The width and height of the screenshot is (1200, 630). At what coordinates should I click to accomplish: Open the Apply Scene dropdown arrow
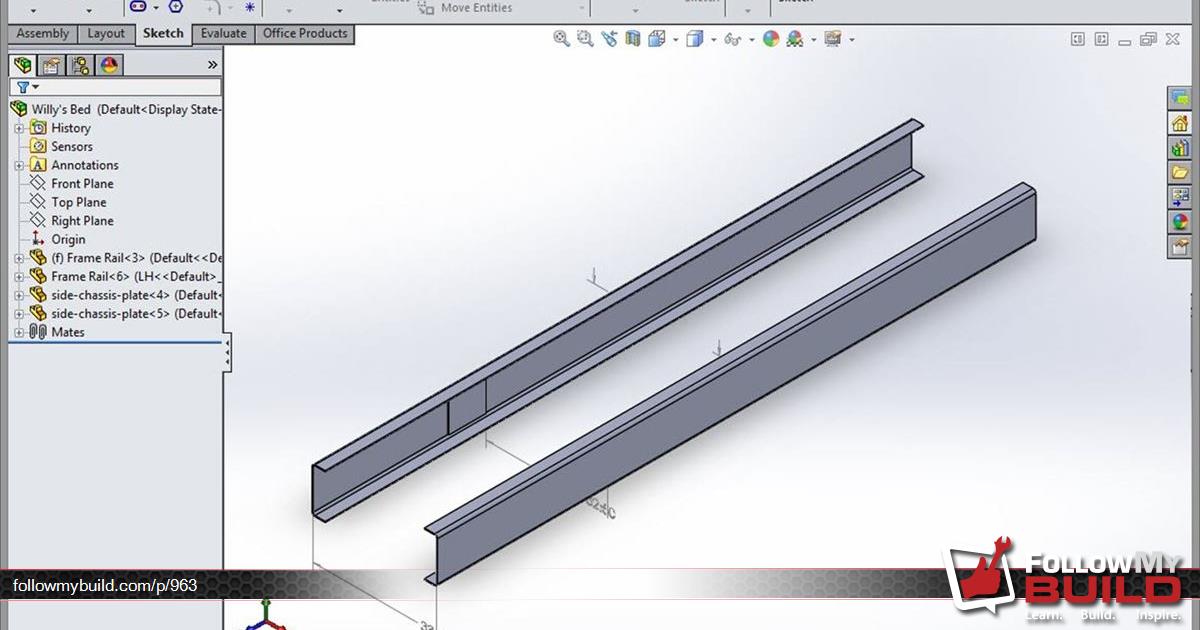(x=814, y=40)
